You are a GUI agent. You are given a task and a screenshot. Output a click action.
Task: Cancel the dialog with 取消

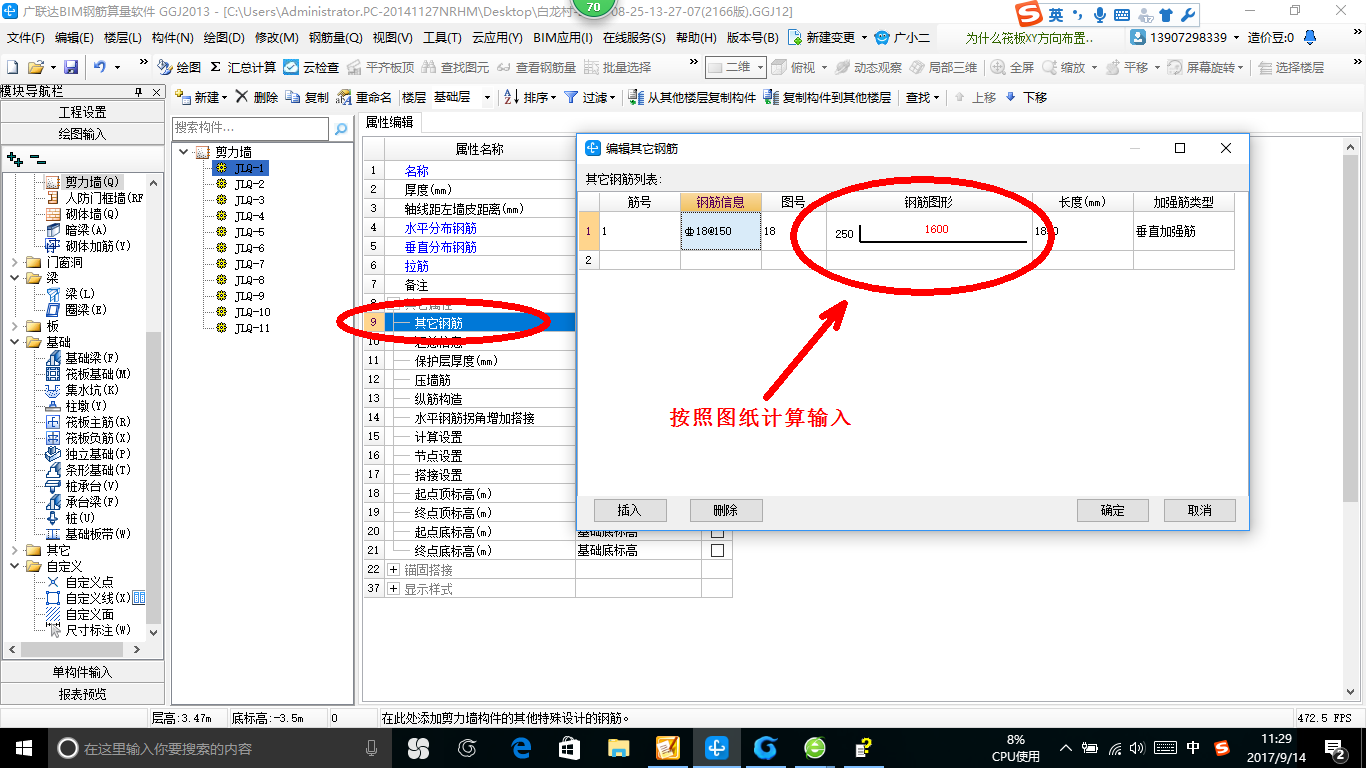click(1200, 510)
